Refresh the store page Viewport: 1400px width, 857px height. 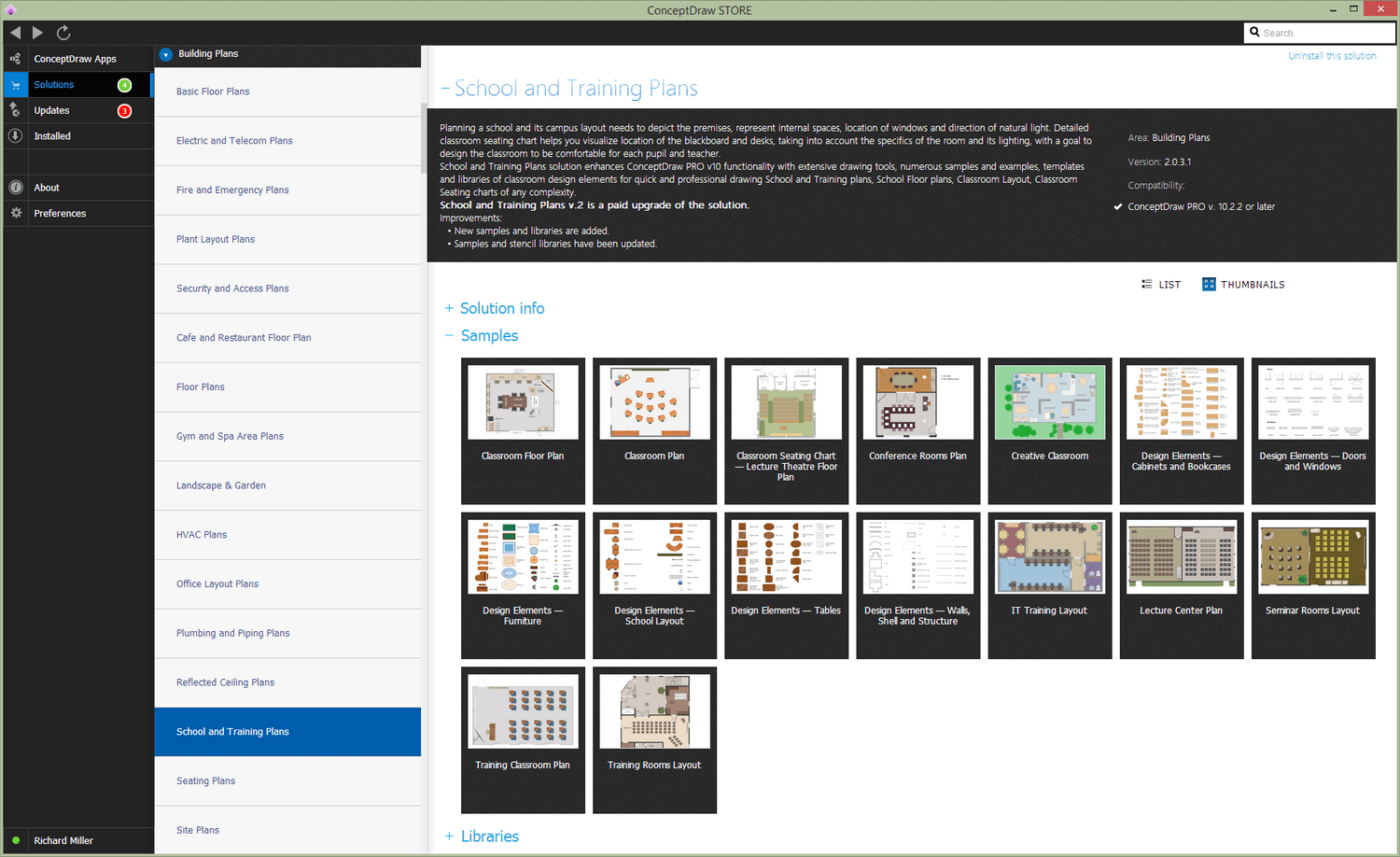(x=63, y=33)
